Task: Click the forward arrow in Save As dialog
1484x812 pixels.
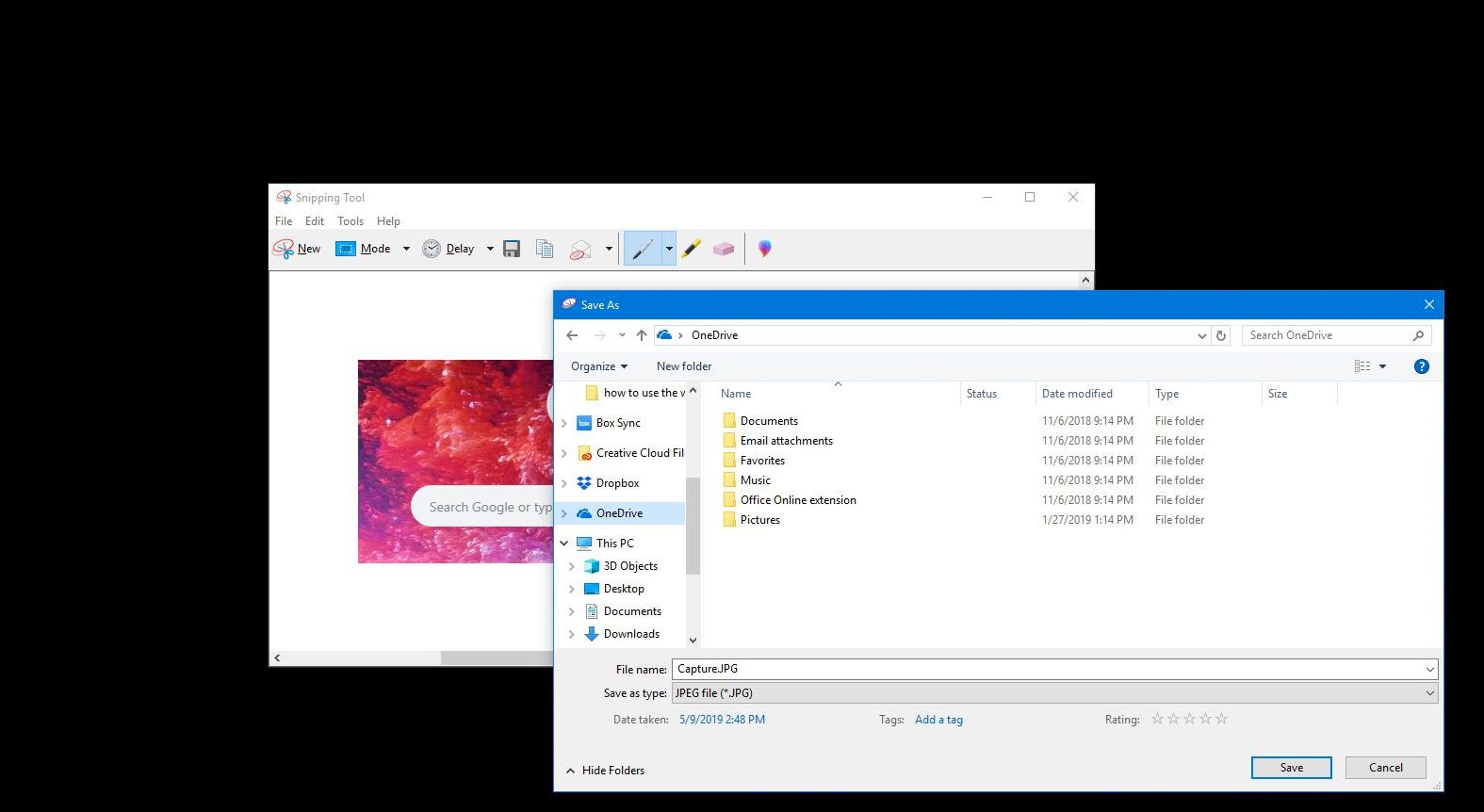Action: pos(599,335)
